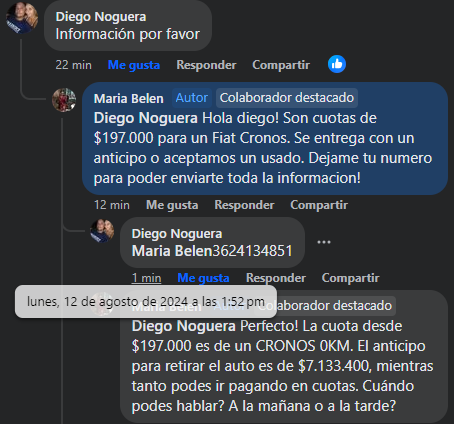Click the 'Colaborador destacado' badge in first reply
This screenshot has width=454, height=424.
point(287,98)
